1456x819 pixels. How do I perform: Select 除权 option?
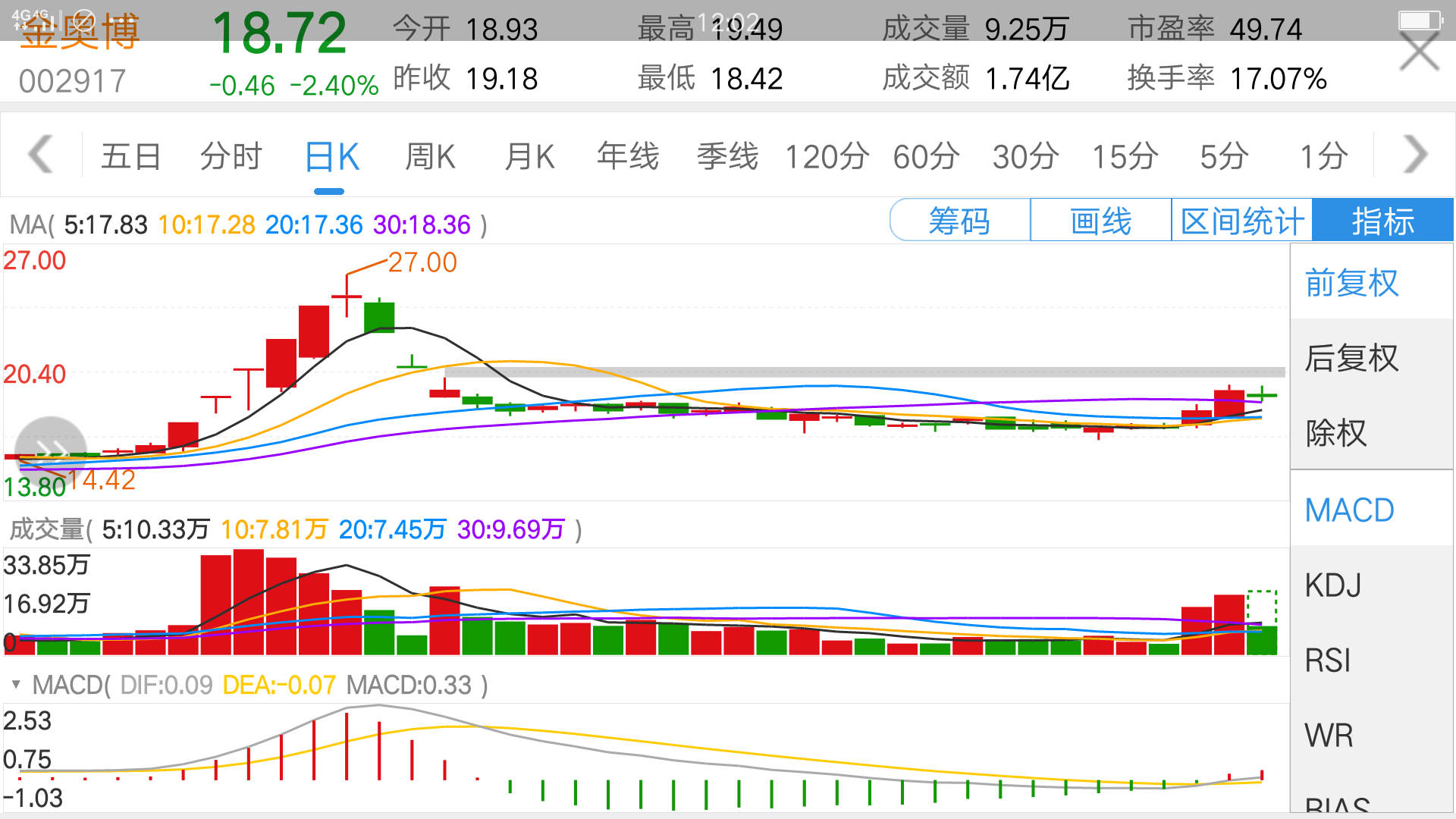pos(1371,432)
